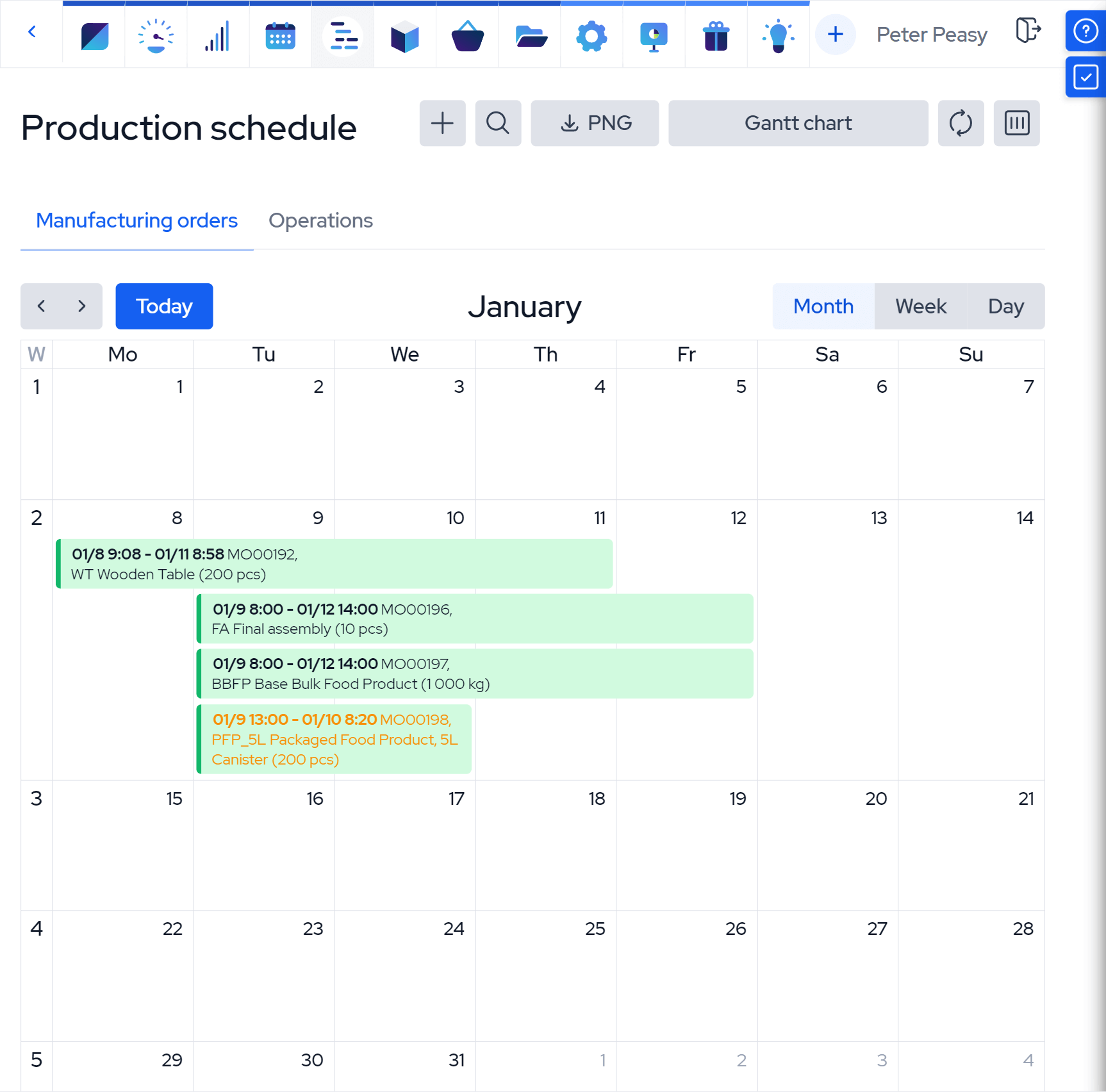This screenshot has width=1106, height=1092.
Task: Go to next month arrow
Action: tap(81, 306)
